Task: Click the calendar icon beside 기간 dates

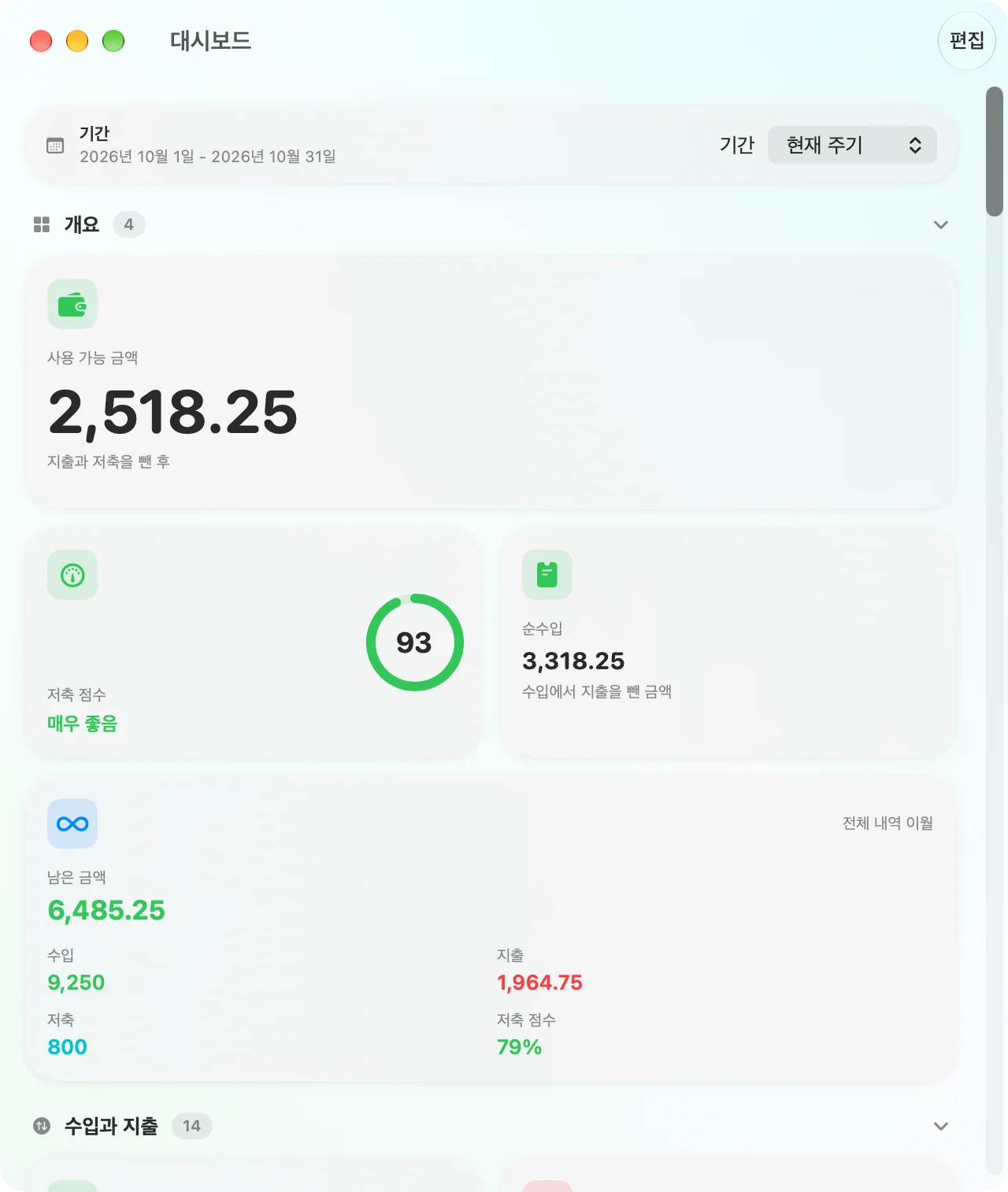Action: point(55,146)
